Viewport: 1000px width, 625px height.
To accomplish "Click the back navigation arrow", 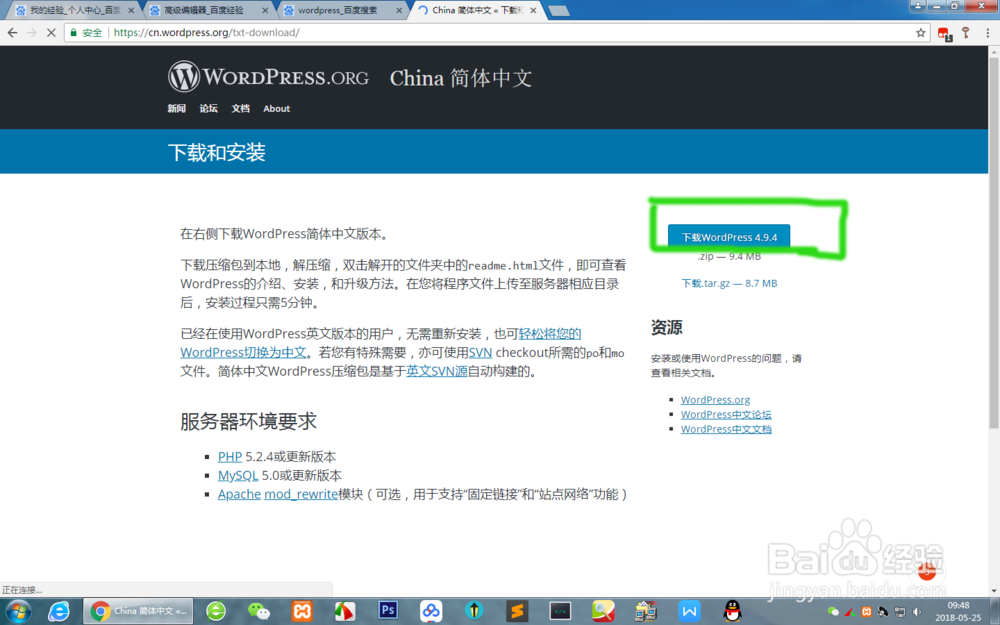I will (x=12, y=32).
